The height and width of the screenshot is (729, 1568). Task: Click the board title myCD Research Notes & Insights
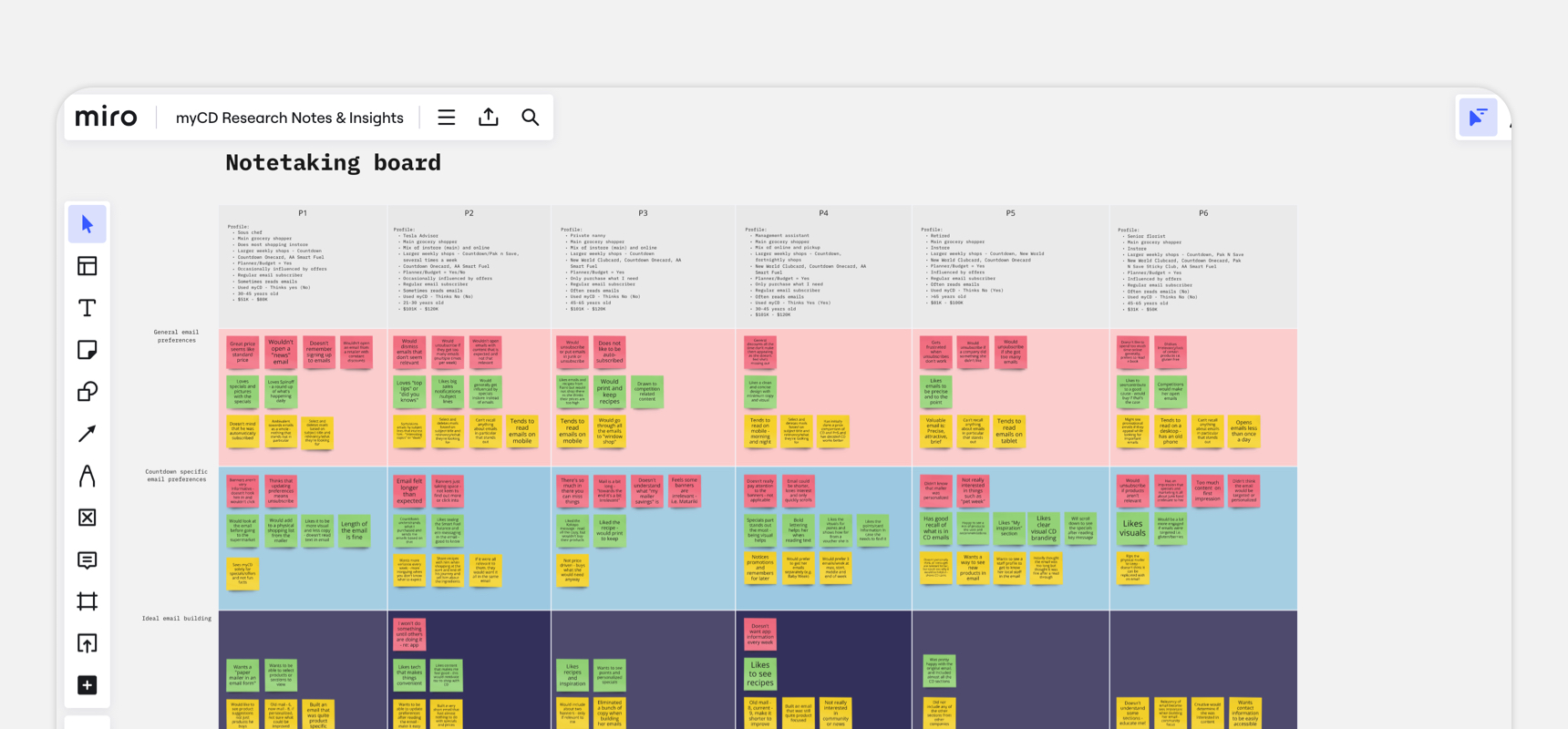tap(289, 118)
